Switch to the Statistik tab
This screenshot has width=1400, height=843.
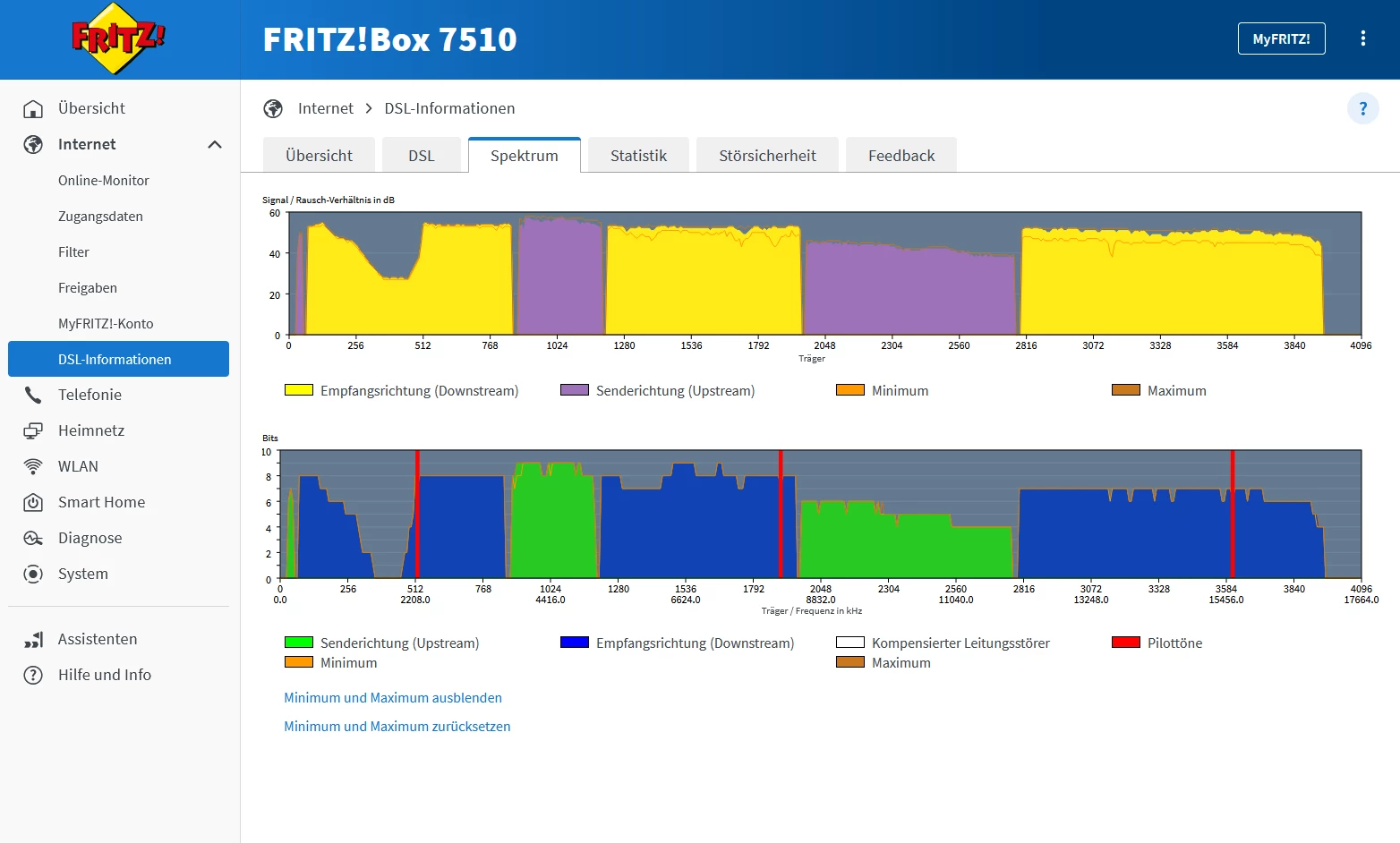[638, 155]
